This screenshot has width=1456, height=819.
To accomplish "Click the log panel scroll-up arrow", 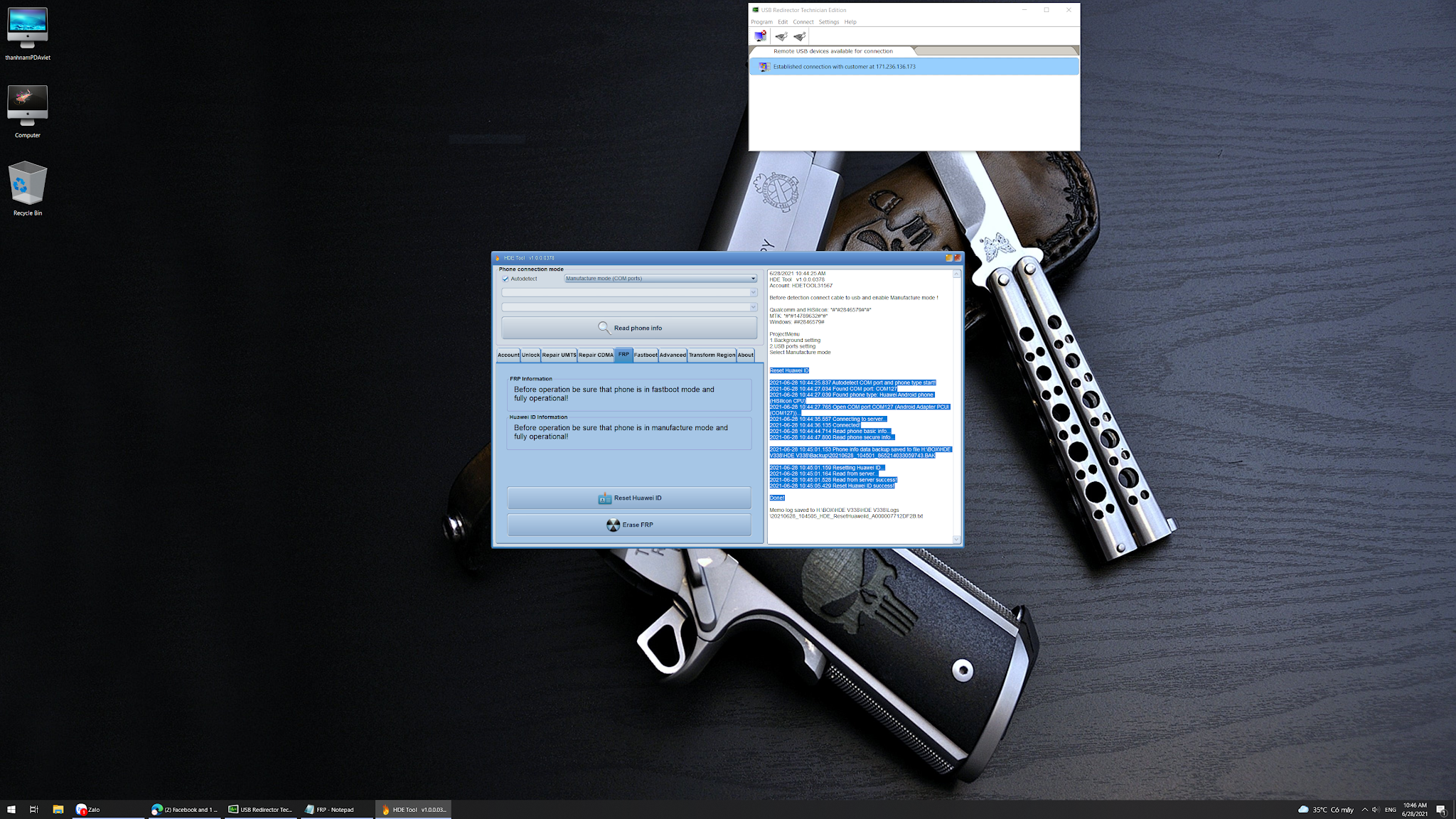I will click(x=956, y=274).
